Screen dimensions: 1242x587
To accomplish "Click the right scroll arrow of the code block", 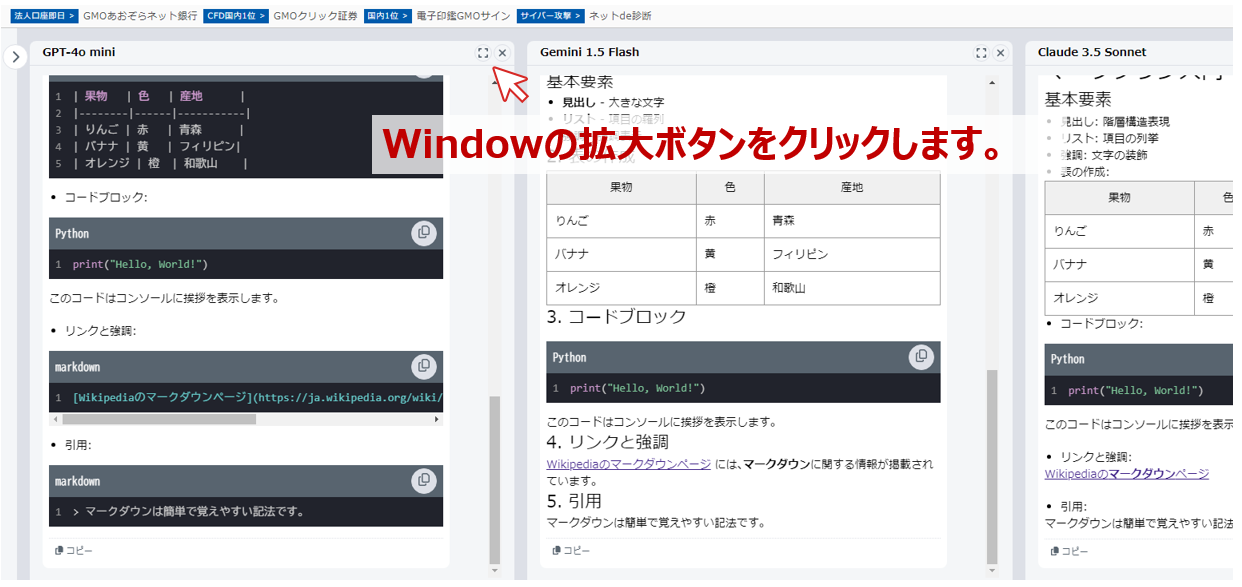I will (x=437, y=420).
